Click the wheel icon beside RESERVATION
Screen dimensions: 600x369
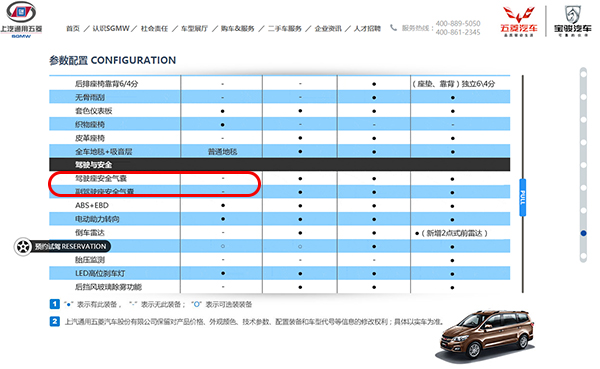[23, 247]
